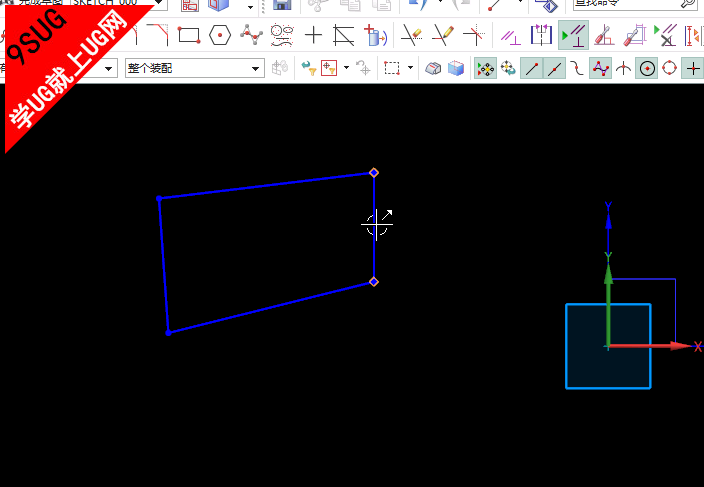Click the Offset Curve tool icon

click(x=343, y=35)
